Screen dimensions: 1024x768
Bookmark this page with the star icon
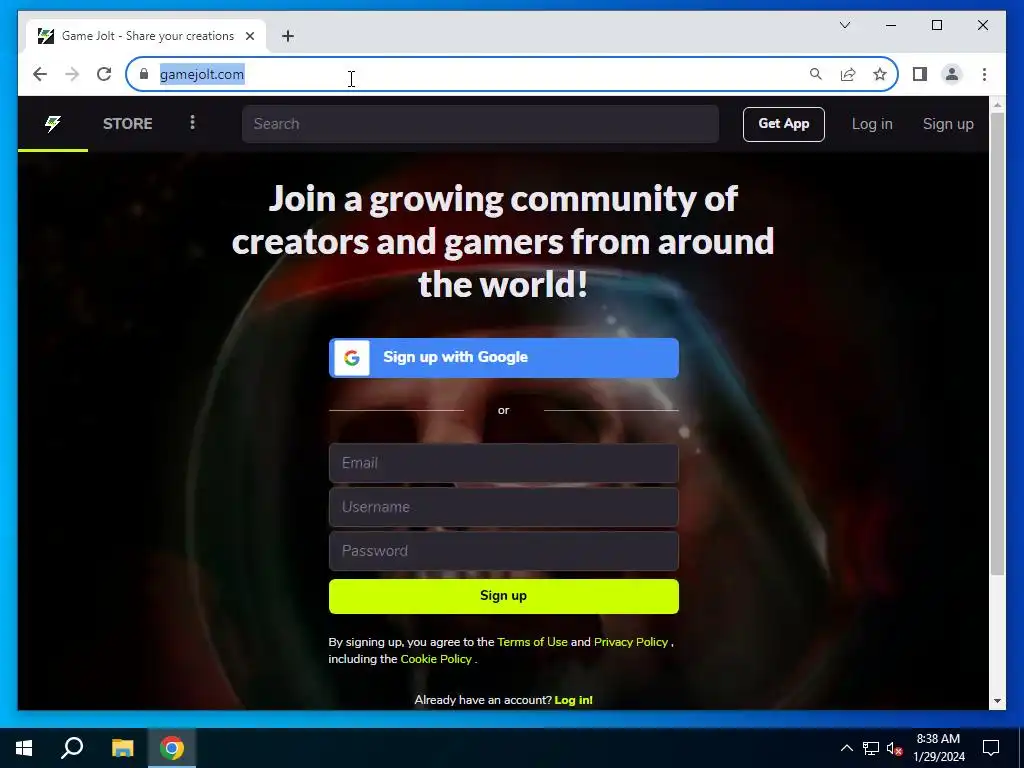coord(880,74)
